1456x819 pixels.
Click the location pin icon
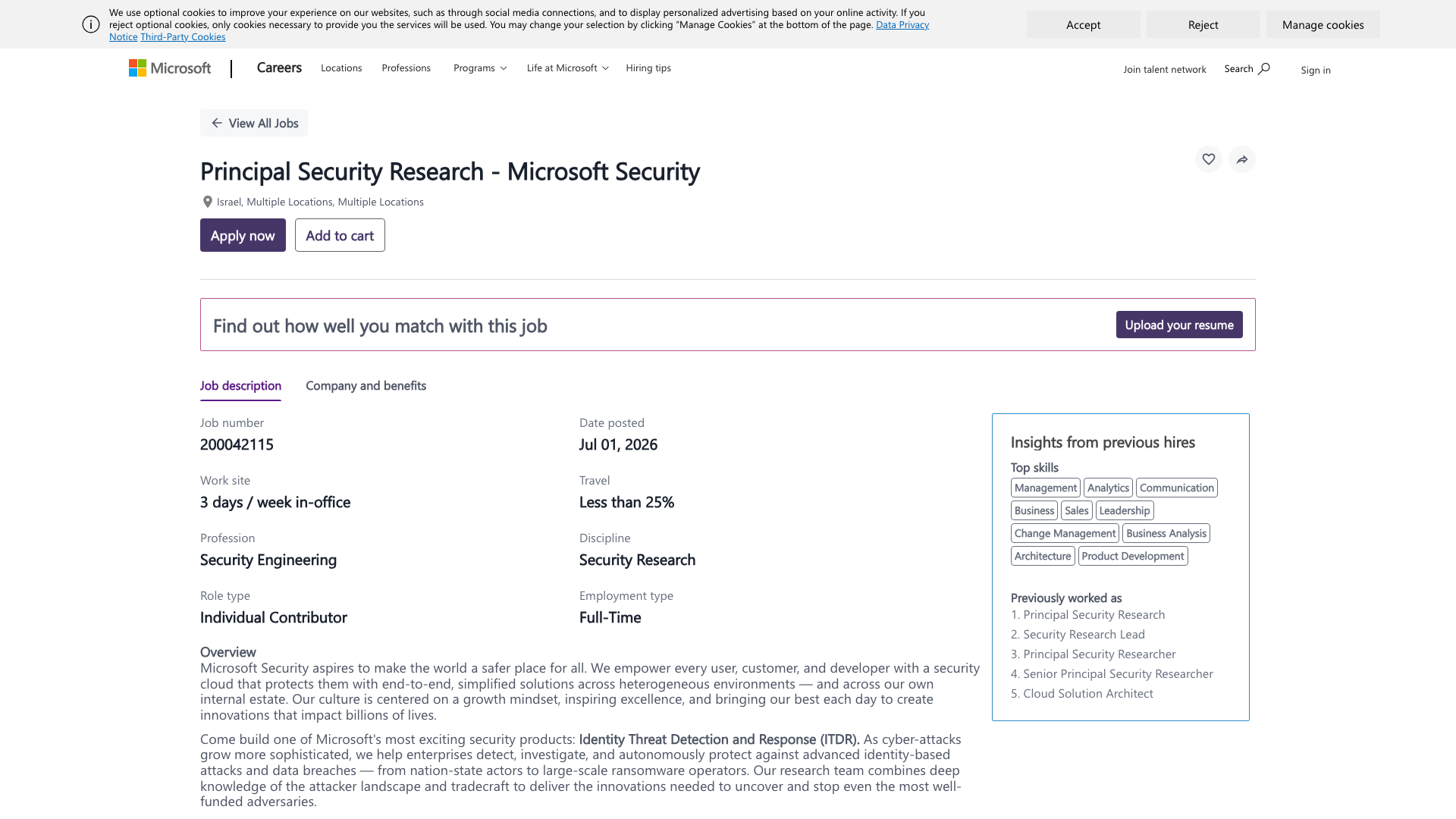pyautogui.click(x=207, y=202)
